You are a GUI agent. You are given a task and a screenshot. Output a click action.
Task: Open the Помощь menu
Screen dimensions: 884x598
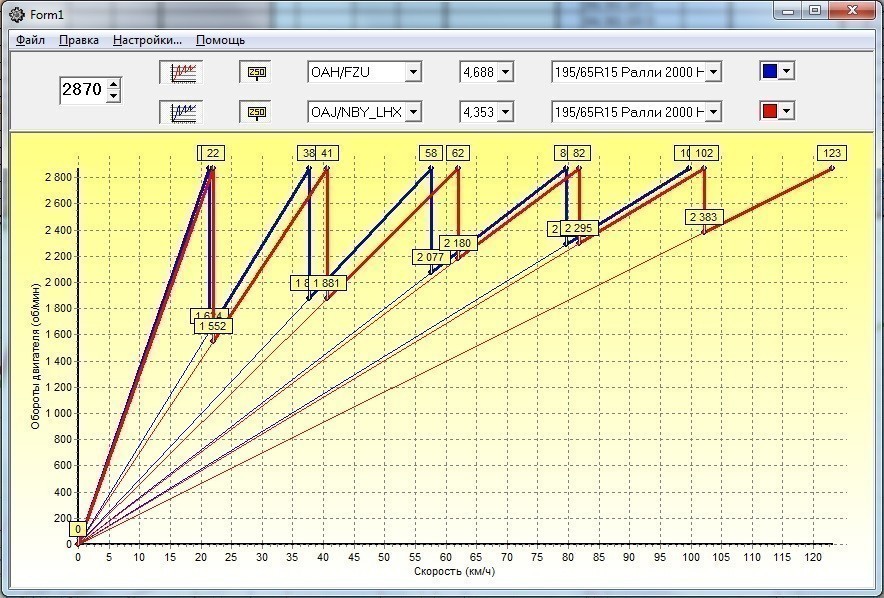point(220,40)
